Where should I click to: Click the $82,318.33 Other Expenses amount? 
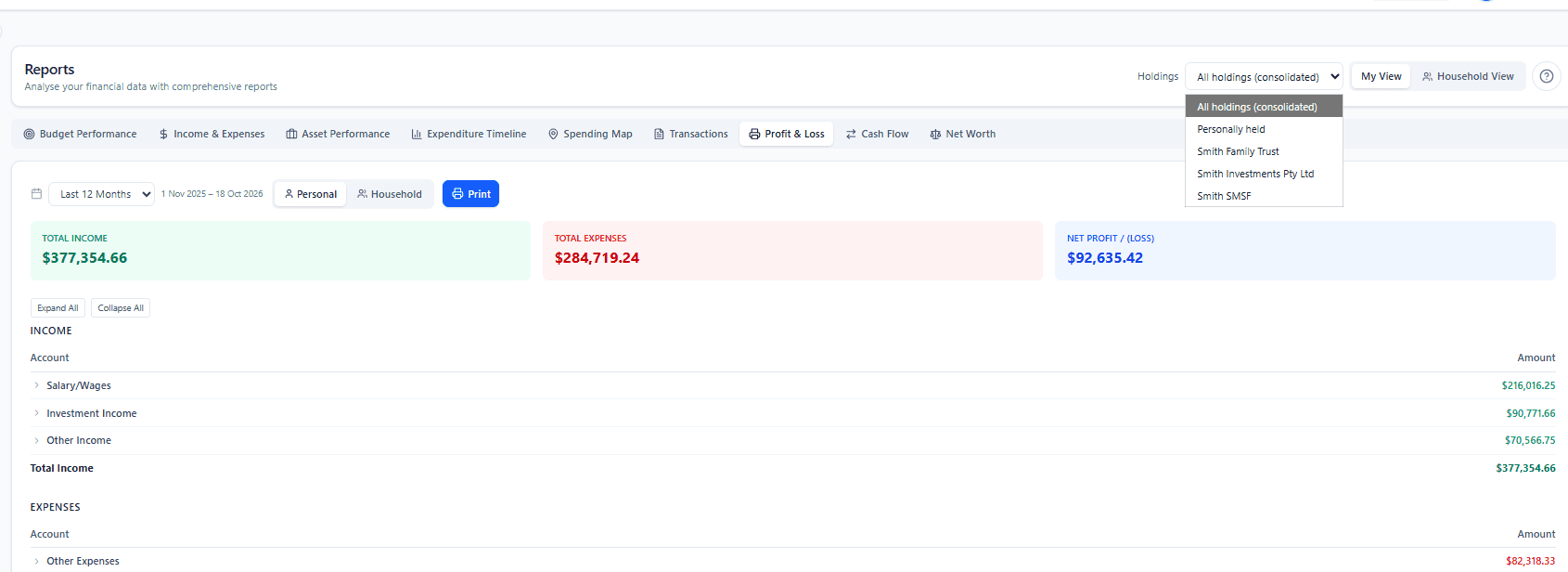(1531, 561)
